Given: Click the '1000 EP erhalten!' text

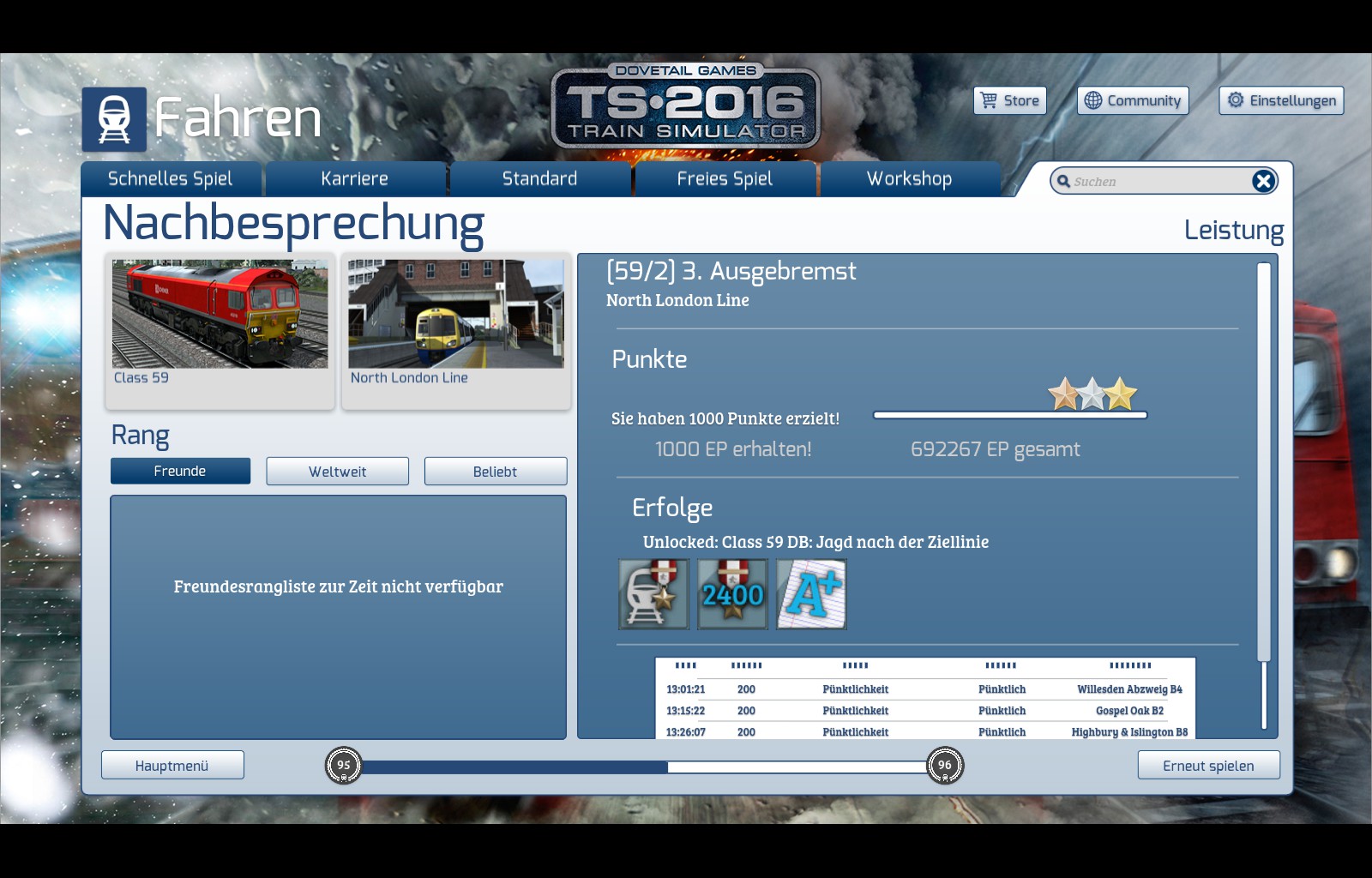Looking at the screenshot, I should click(733, 449).
